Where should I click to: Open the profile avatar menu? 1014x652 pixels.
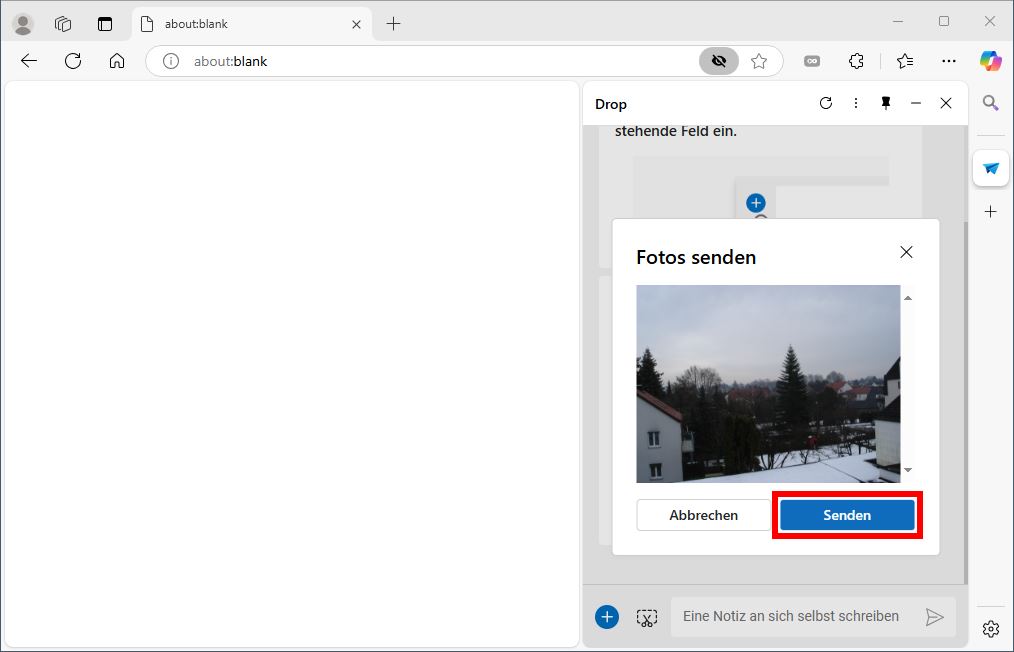coord(22,23)
